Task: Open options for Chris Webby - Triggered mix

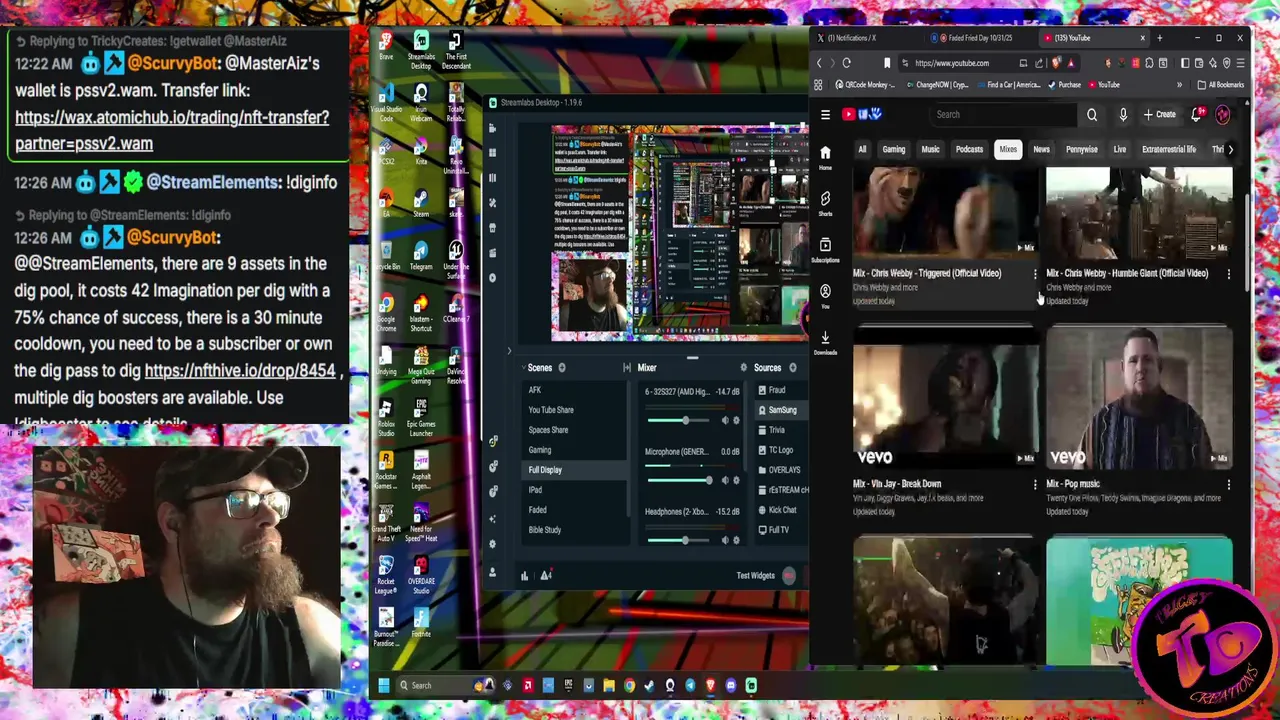Action: tap(1035, 274)
